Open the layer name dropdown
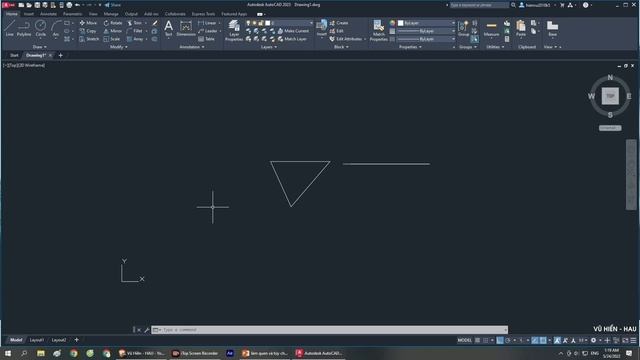Viewport: 640px width, 360px height. (289, 23)
